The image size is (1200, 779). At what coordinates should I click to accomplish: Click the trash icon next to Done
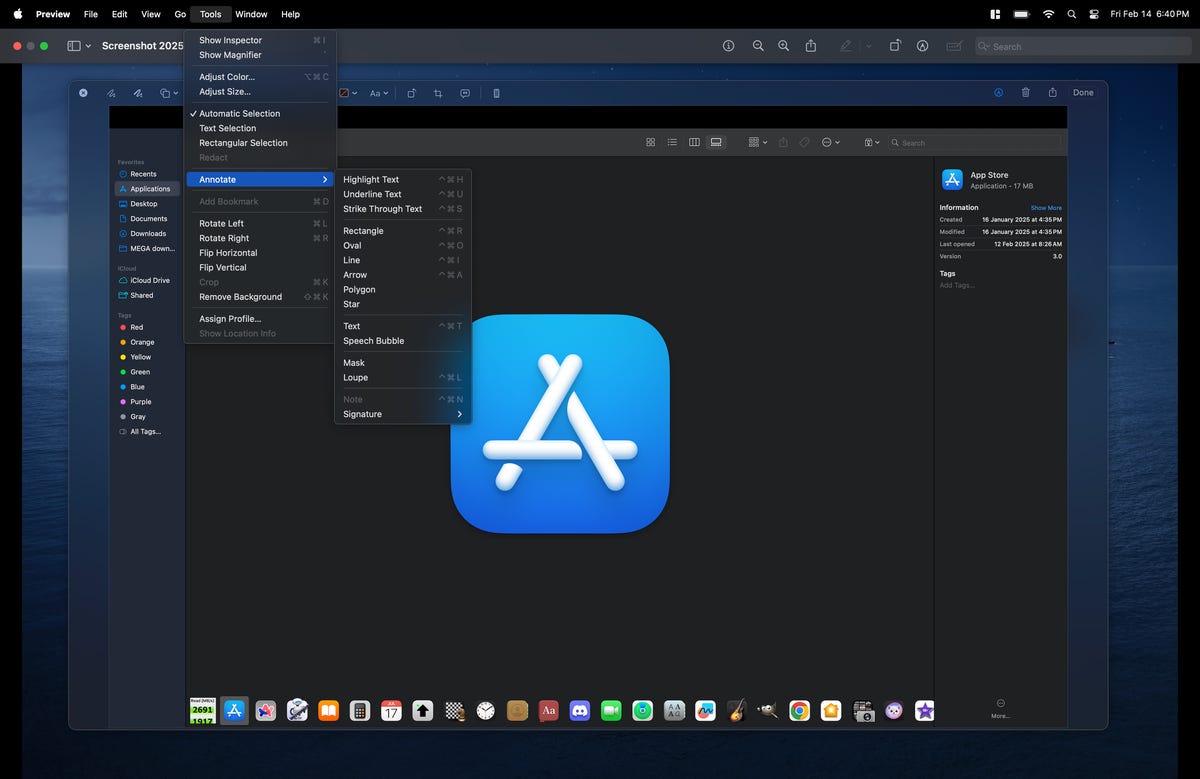[1025, 92]
